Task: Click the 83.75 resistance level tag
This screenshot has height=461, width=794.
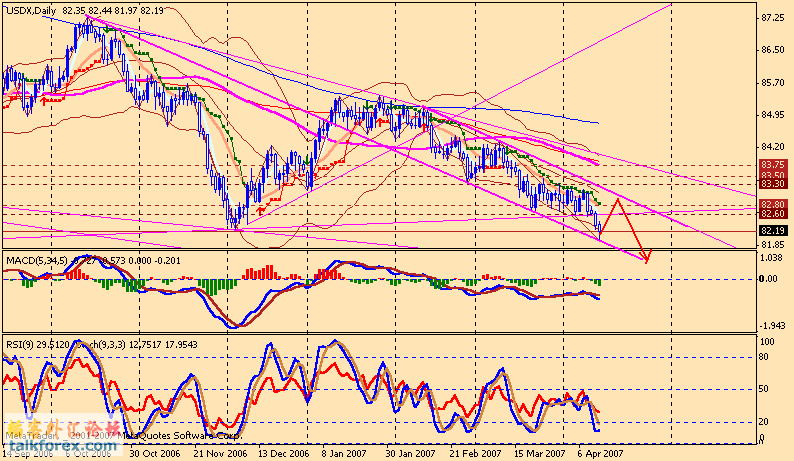Action: (x=773, y=165)
